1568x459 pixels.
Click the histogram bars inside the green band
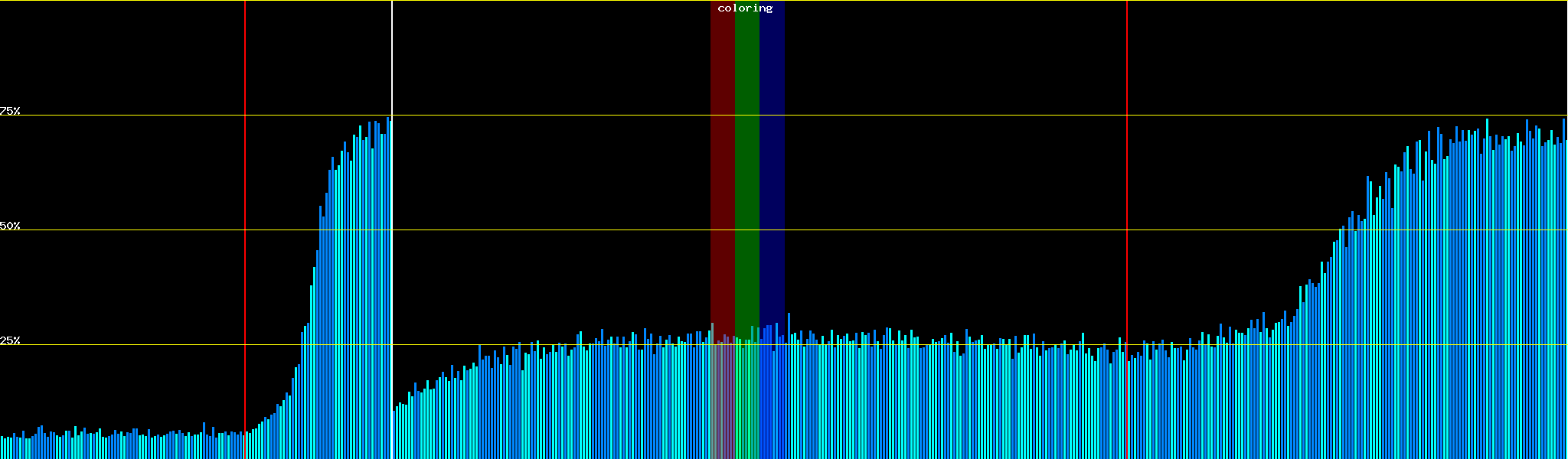(x=746, y=398)
